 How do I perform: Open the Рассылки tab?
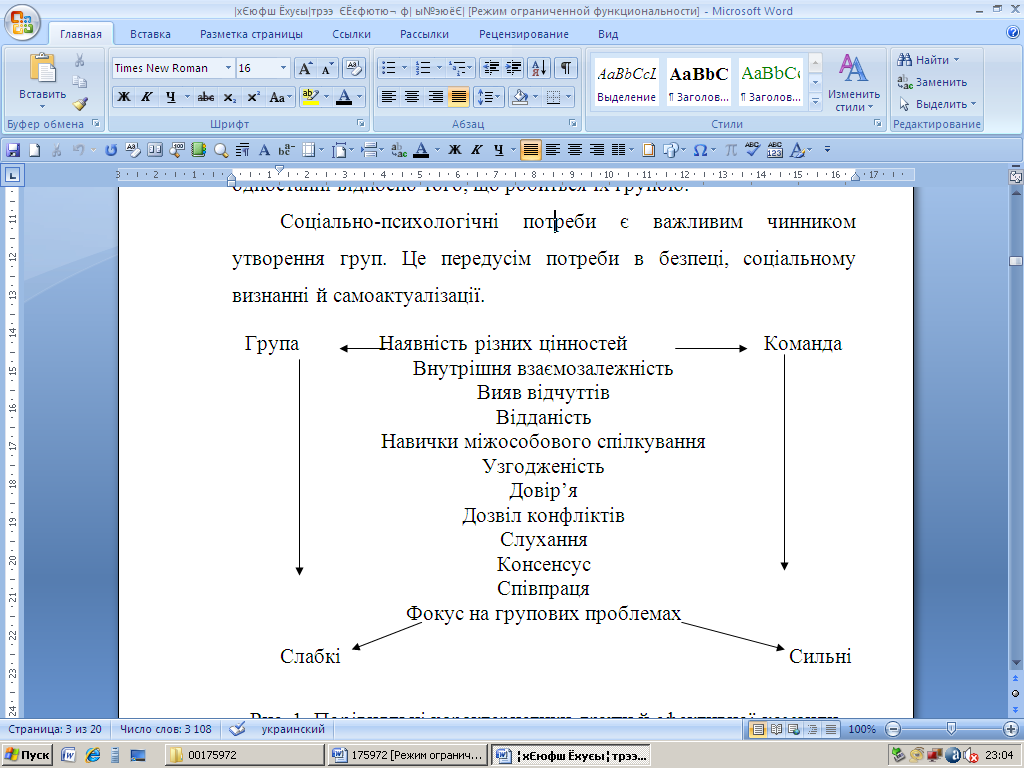424,34
